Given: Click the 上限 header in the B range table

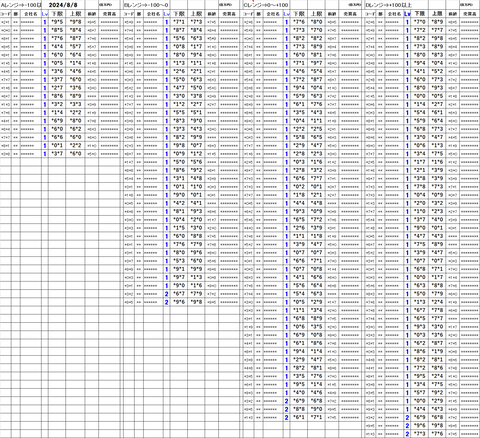Looking at the screenshot, I should point(196,14).
